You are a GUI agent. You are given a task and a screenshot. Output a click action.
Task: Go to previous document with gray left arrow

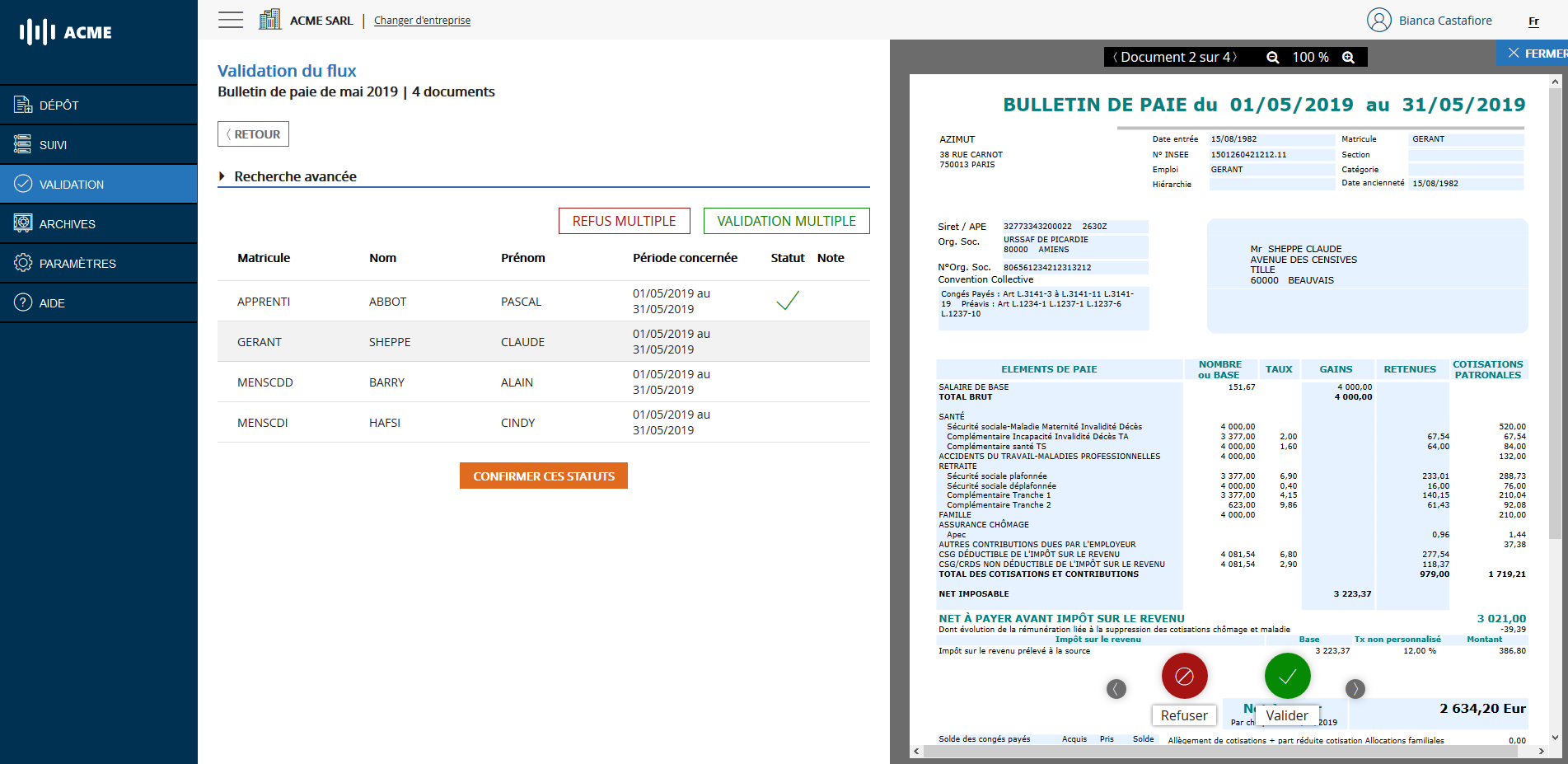[x=1116, y=689]
